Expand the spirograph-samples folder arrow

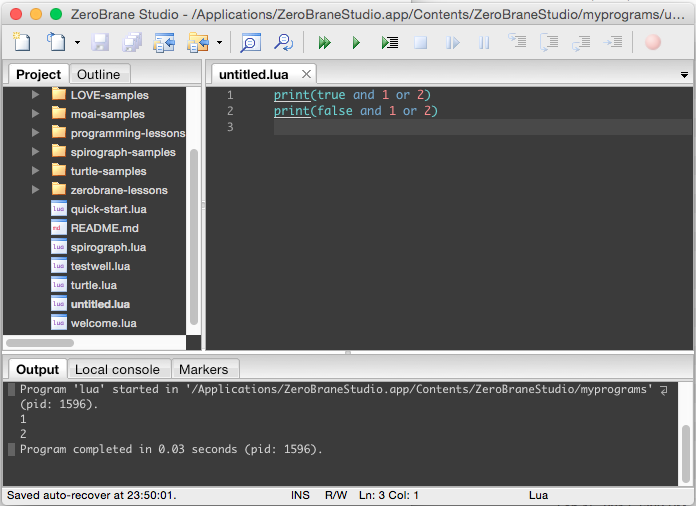point(36,152)
